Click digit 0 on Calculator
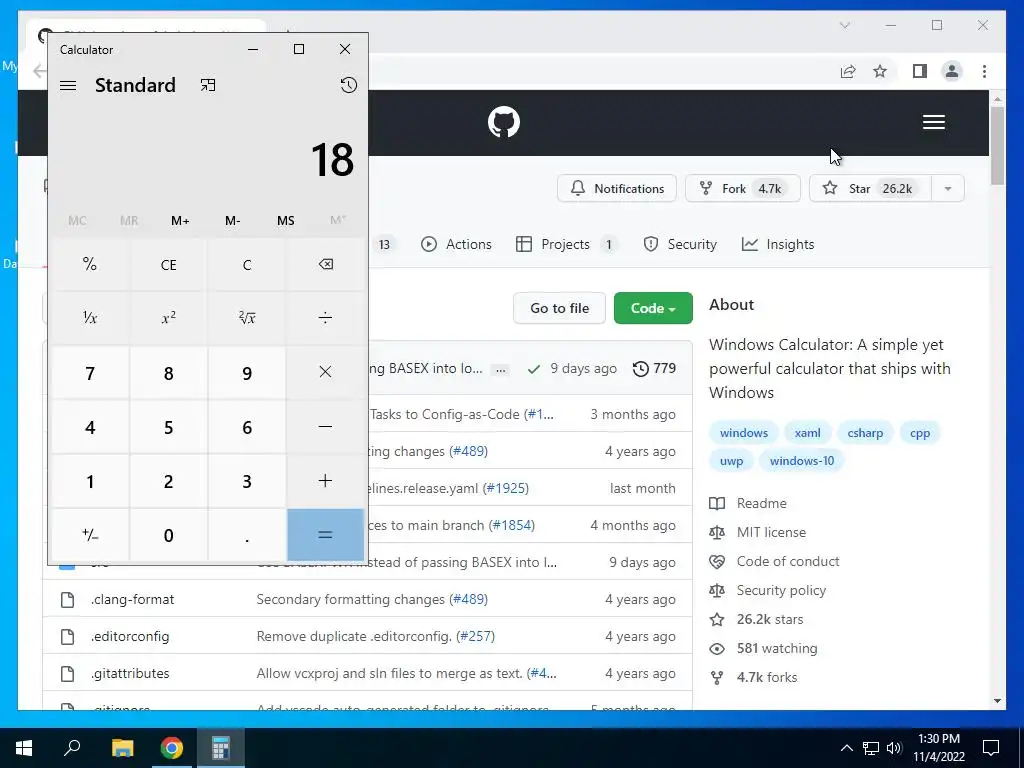The image size is (1024, 768). (x=168, y=535)
